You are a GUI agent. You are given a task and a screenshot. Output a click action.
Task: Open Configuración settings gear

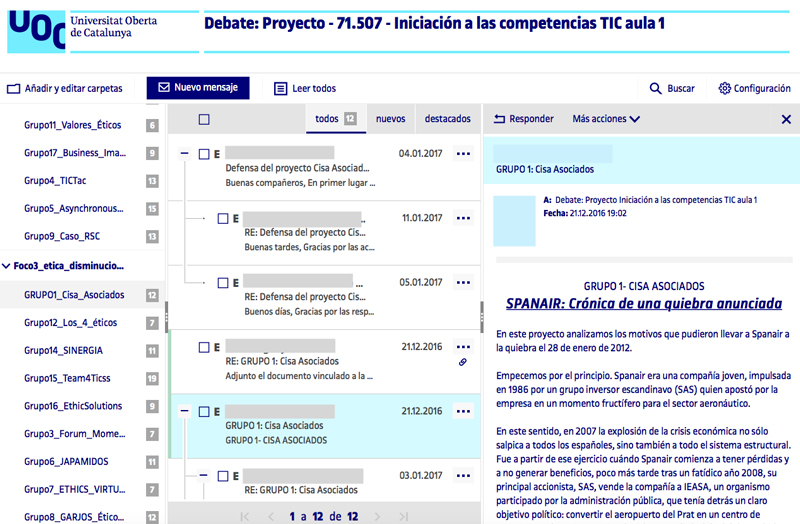pos(755,88)
